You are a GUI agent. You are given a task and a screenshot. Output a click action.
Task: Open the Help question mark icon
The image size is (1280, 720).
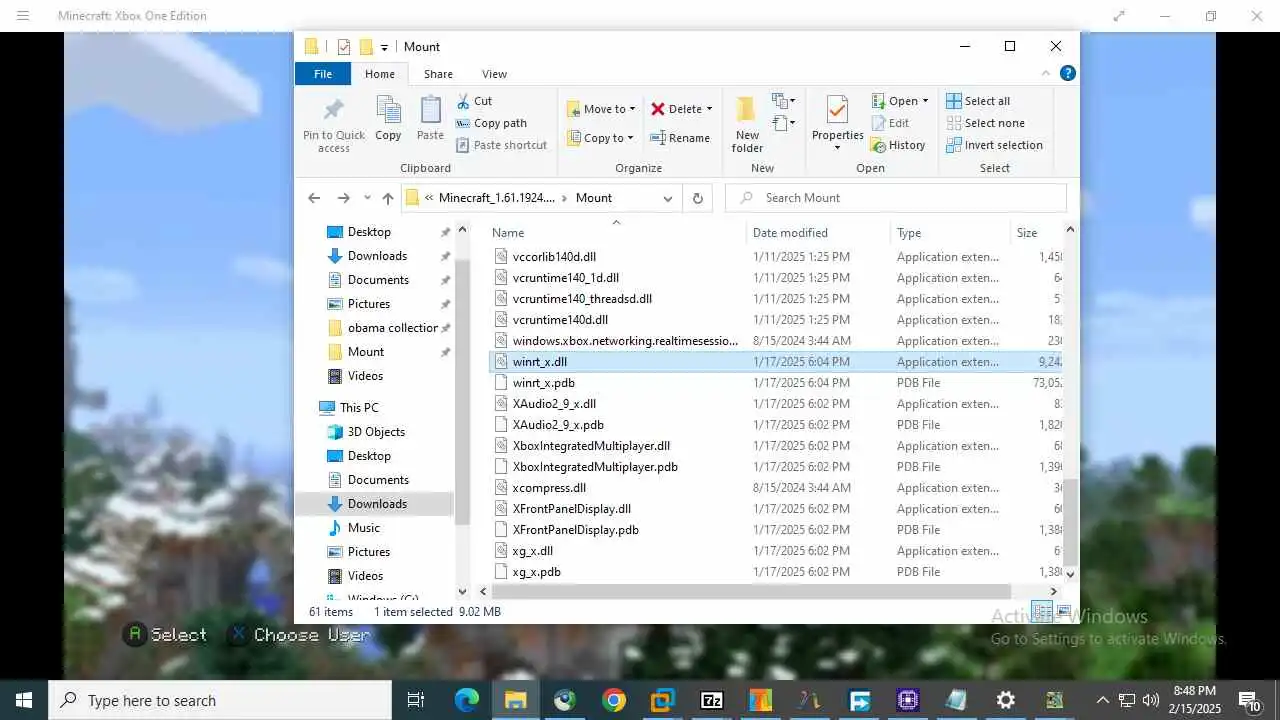tap(1067, 73)
